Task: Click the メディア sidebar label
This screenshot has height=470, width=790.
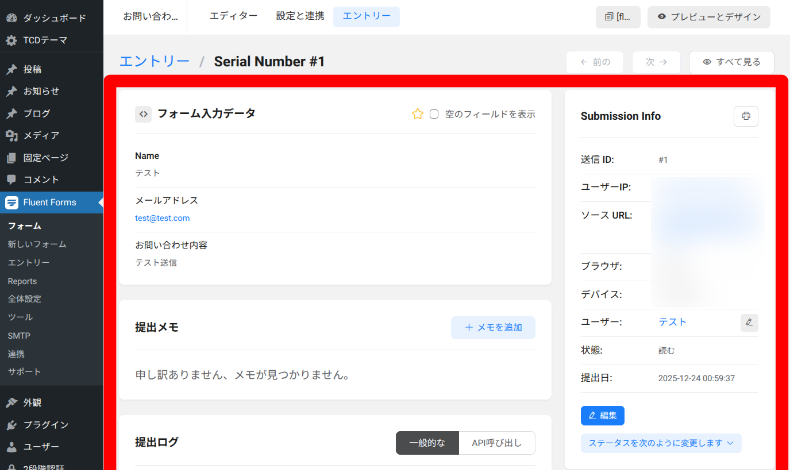Action: pyautogui.click(x=41, y=136)
